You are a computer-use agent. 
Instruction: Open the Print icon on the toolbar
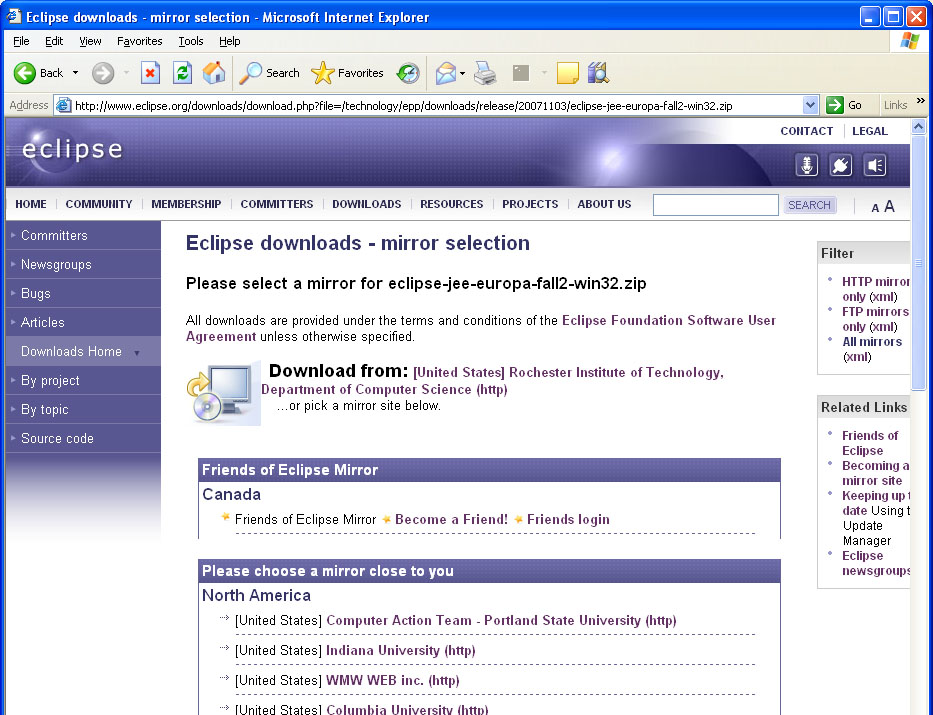point(486,72)
